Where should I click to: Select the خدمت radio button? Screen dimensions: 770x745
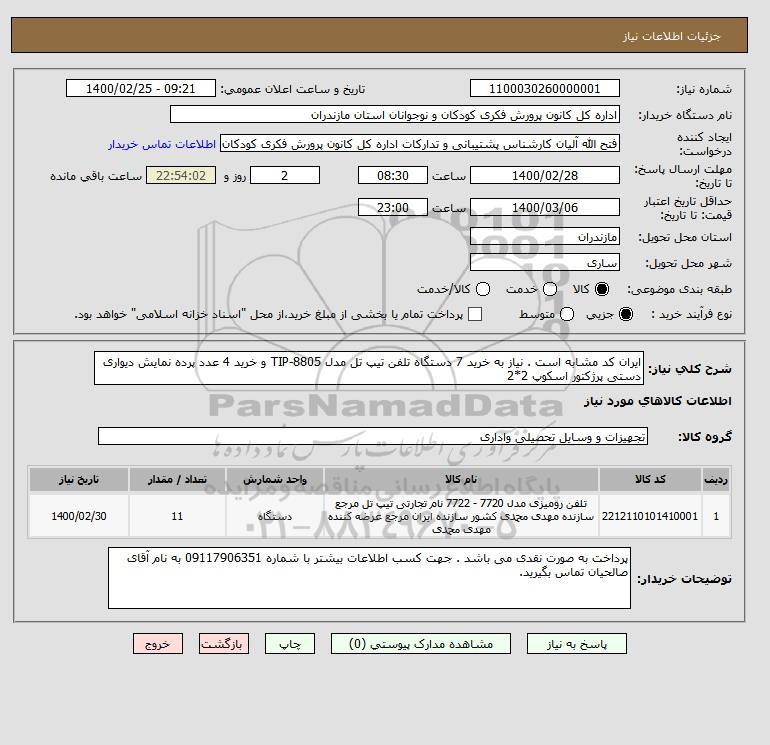pyautogui.click(x=550, y=289)
